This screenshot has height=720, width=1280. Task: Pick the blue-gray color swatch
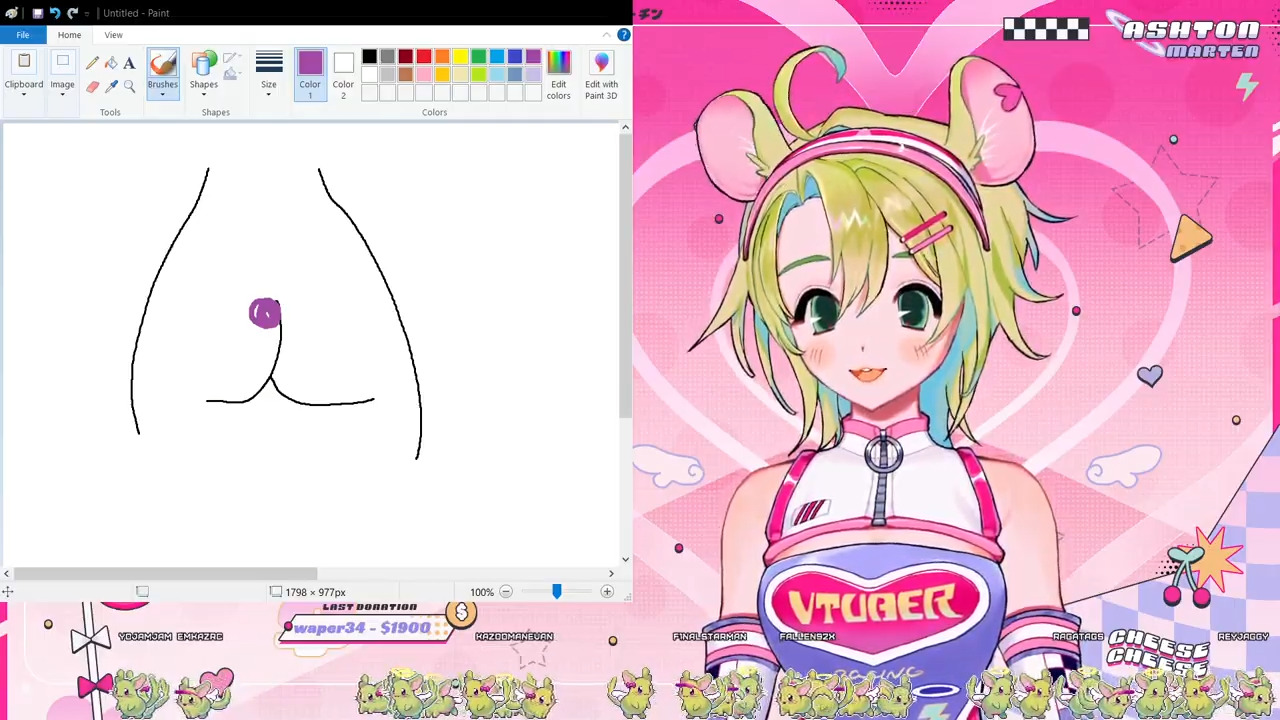click(515, 75)
